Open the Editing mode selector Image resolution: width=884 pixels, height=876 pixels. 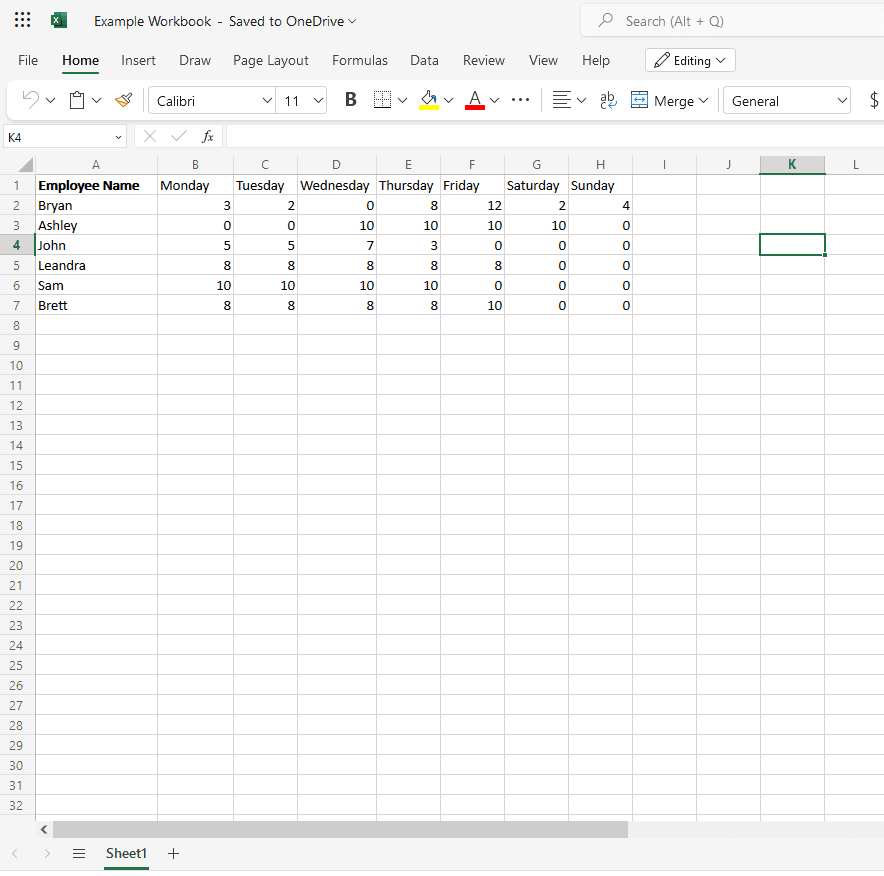coord(690,60)
